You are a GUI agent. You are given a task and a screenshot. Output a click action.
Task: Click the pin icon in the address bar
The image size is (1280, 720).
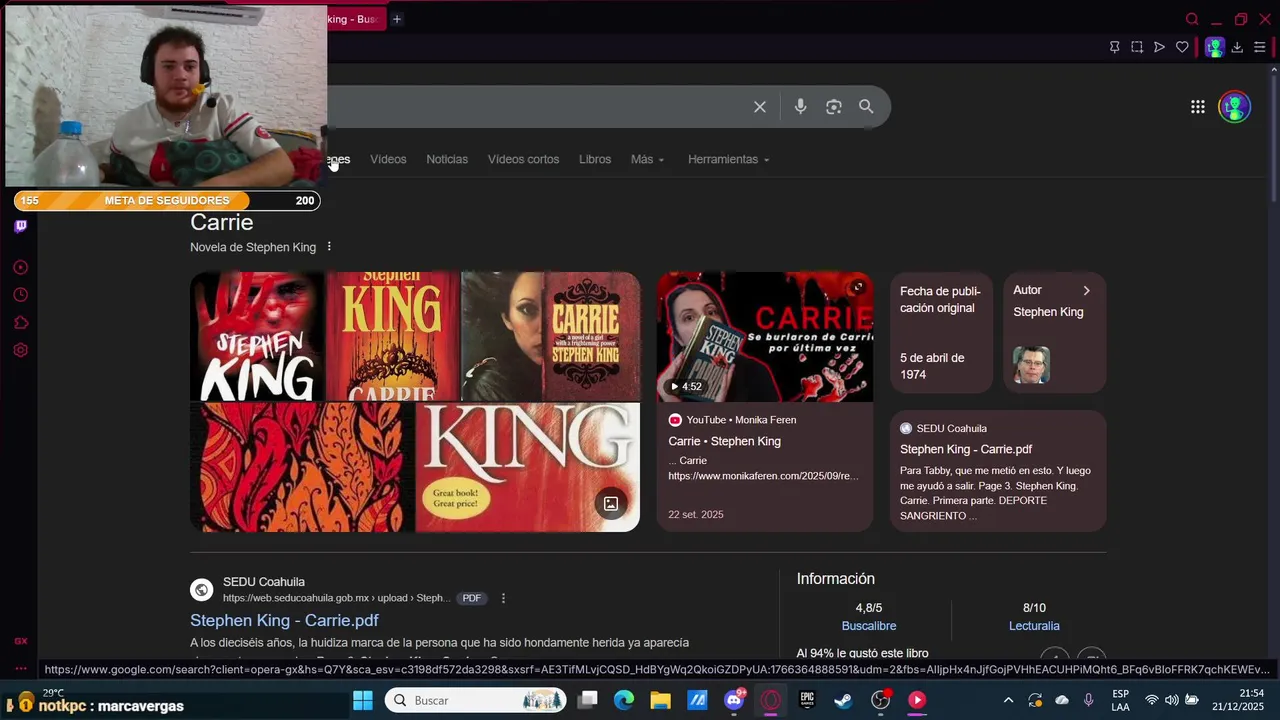[1114, 47]
